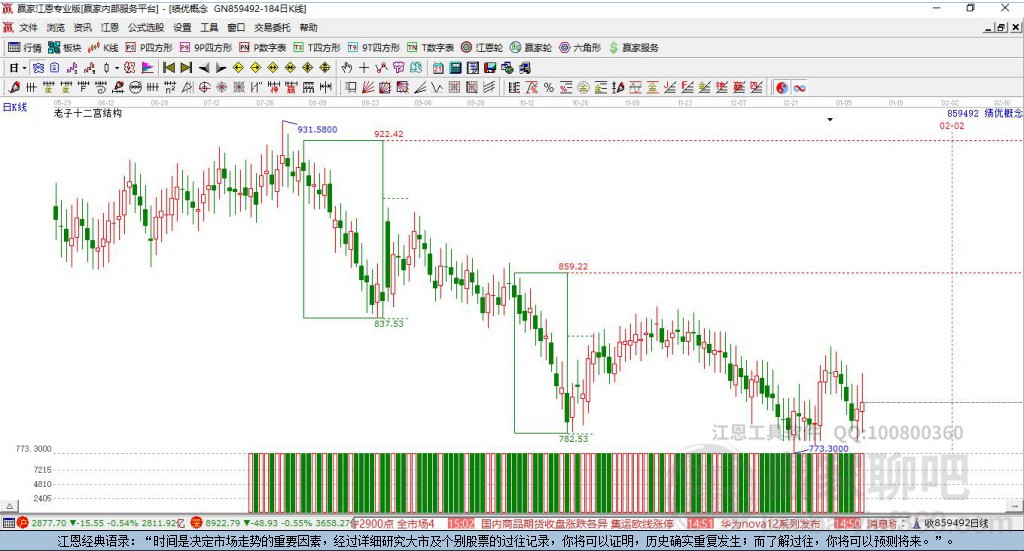Click news headline 华为nova12系列发布
1024x551 pixels.
(x=771, y=524)
